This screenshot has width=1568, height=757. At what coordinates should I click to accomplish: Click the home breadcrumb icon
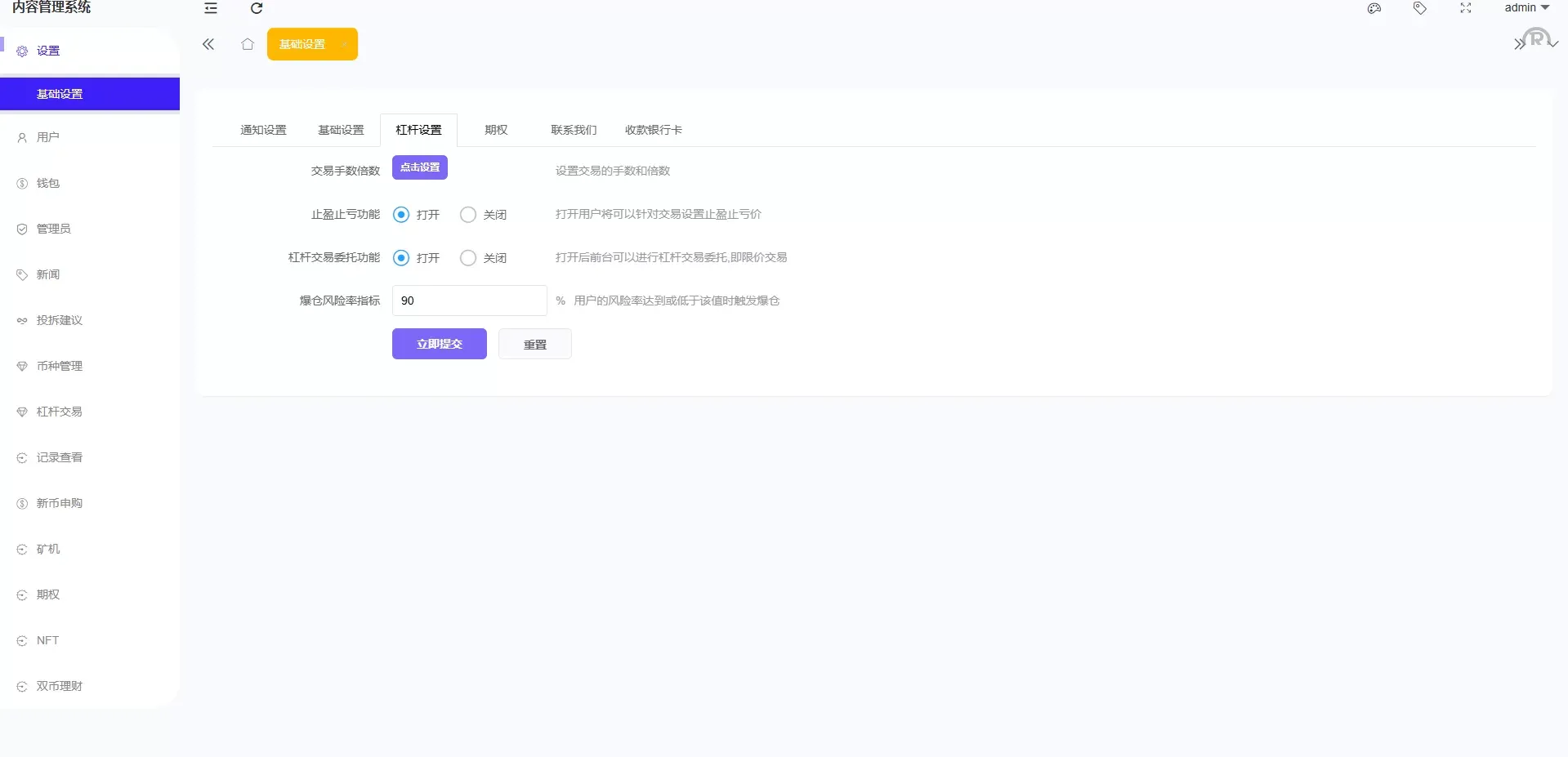click(x=248, y=44)
